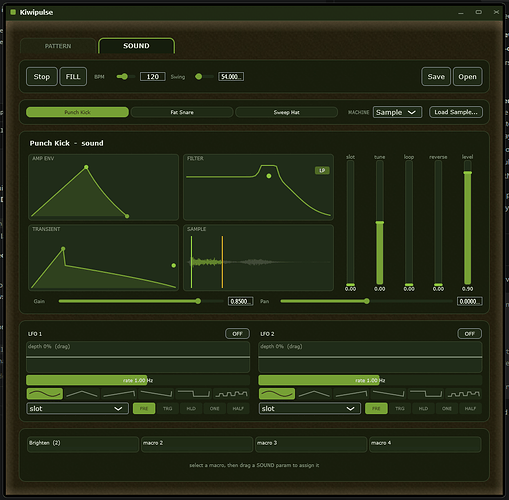Enable HALF mode for LFO 1

(238, 409)
